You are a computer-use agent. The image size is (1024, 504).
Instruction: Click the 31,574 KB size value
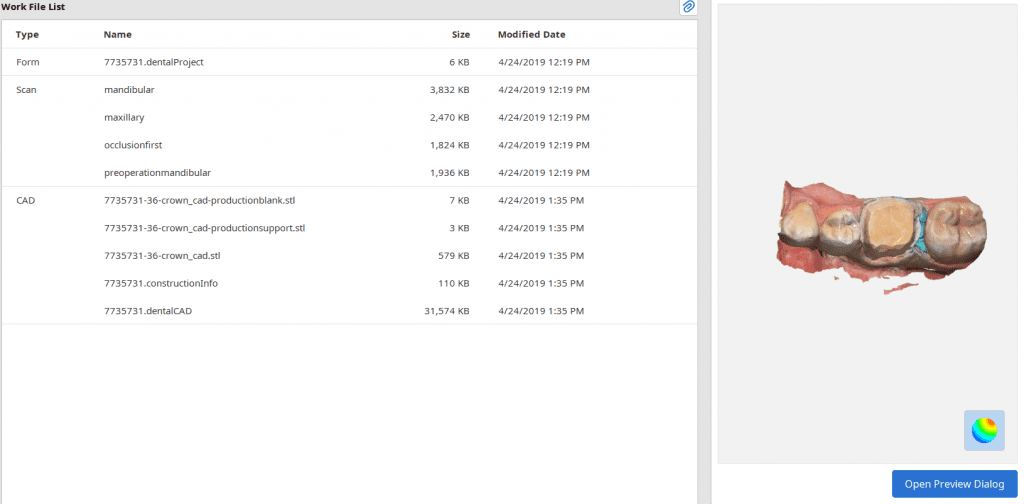click(x=447, y=311)
